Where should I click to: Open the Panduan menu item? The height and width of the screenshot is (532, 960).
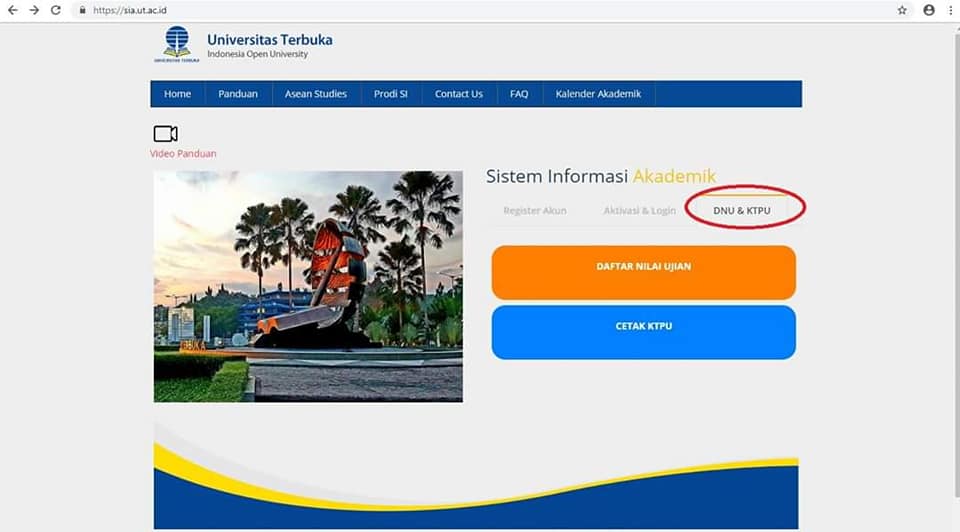click(x=238, y=94)
